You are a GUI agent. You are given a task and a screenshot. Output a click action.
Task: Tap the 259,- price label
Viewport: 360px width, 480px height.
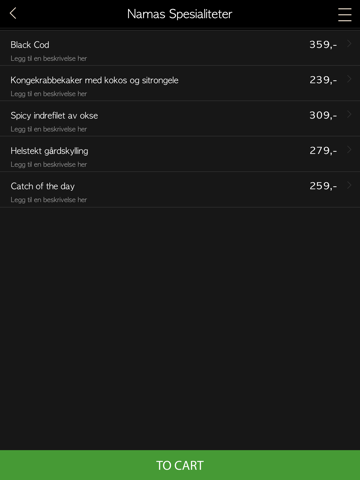click(323, 186)
